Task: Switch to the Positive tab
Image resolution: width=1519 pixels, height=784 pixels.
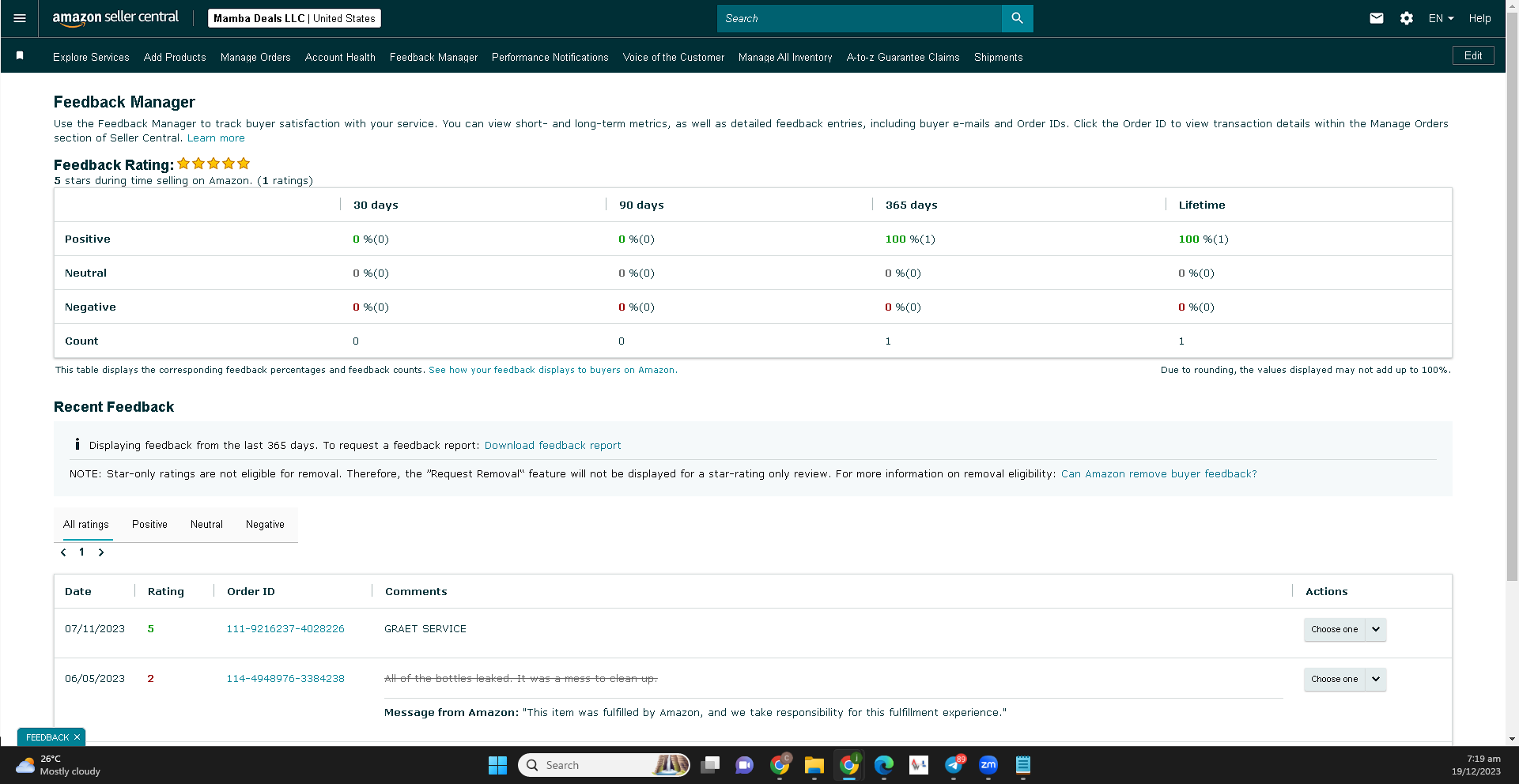Action: point(149,525)
